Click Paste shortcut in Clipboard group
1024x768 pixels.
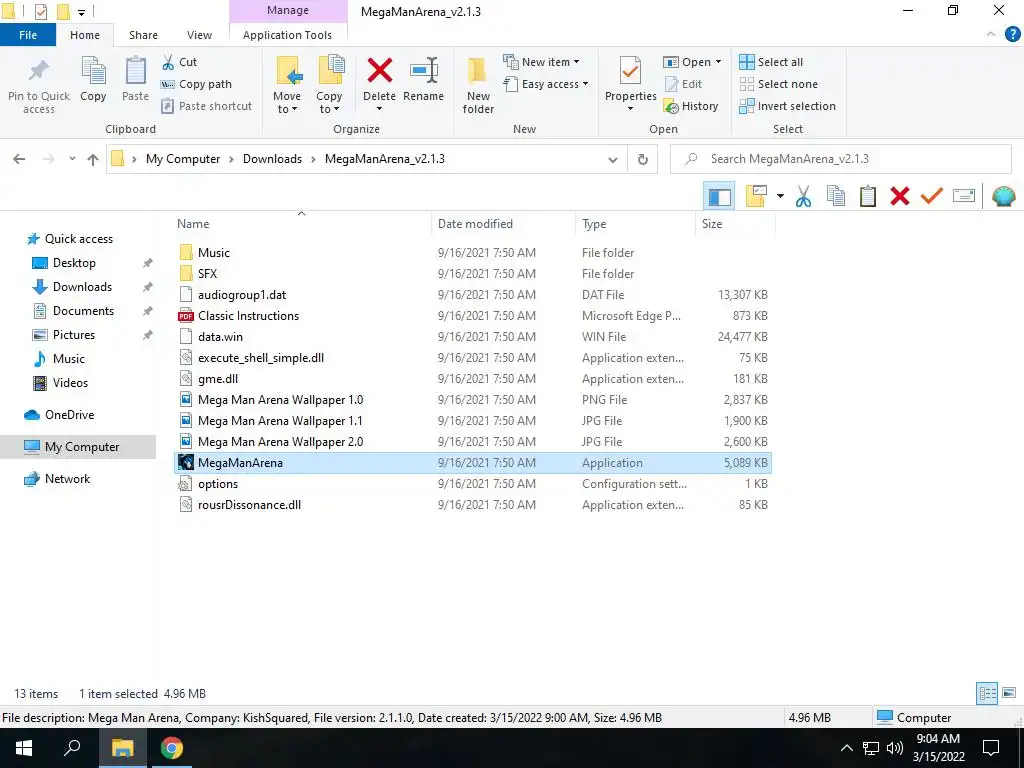tap(206, 106)
